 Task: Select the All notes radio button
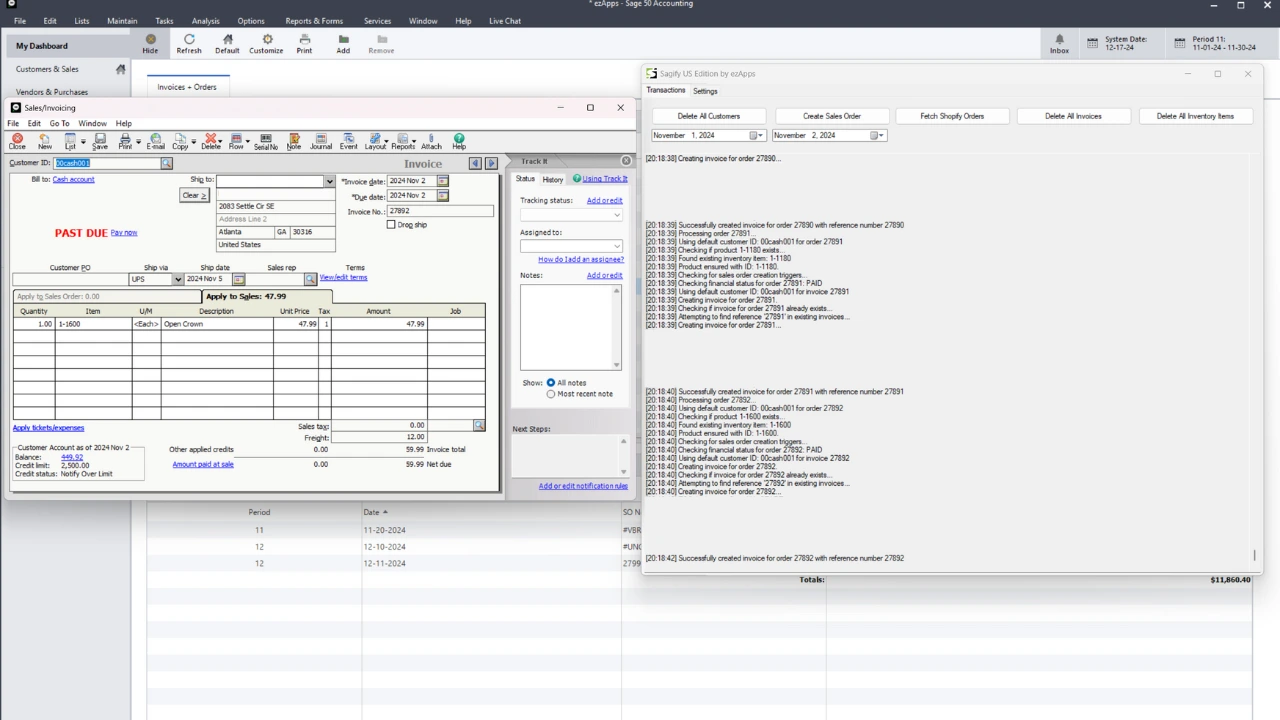coord(550,383)
